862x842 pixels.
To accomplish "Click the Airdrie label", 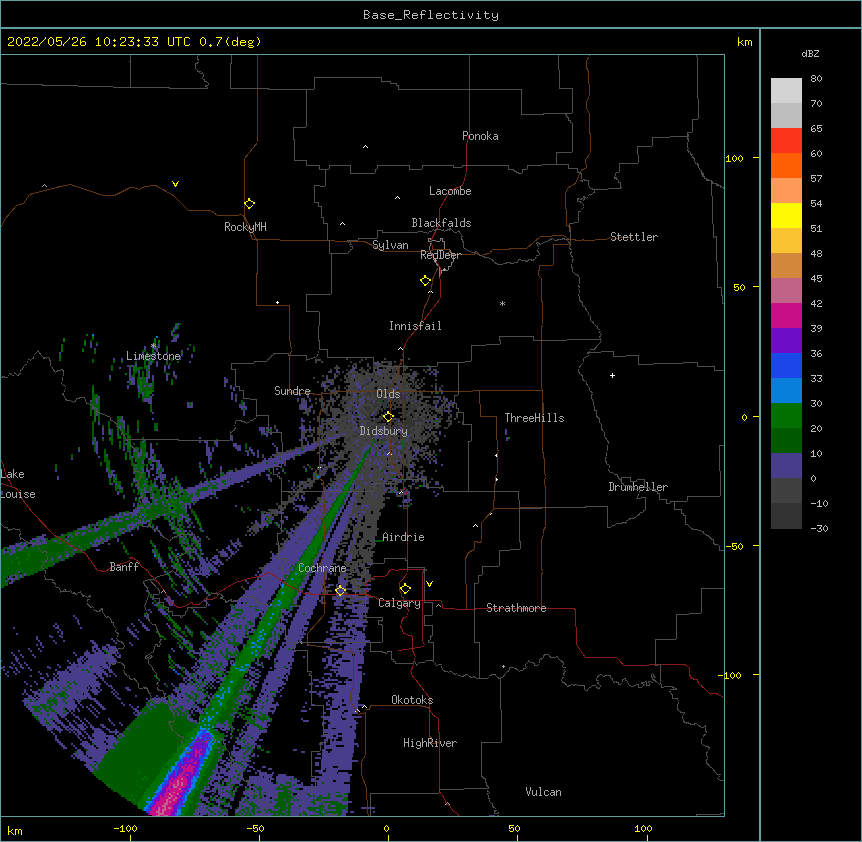I will (x=404, y=537).
